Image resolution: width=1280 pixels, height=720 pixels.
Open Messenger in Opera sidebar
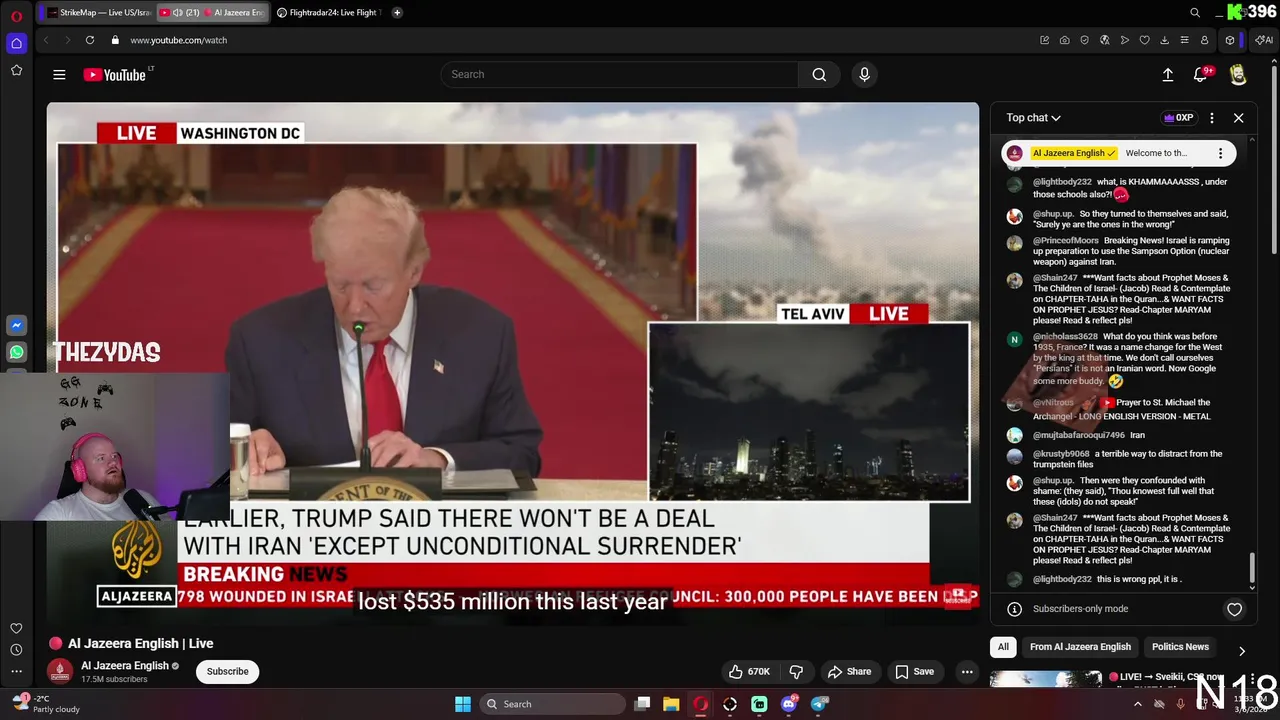pos(16,325)
